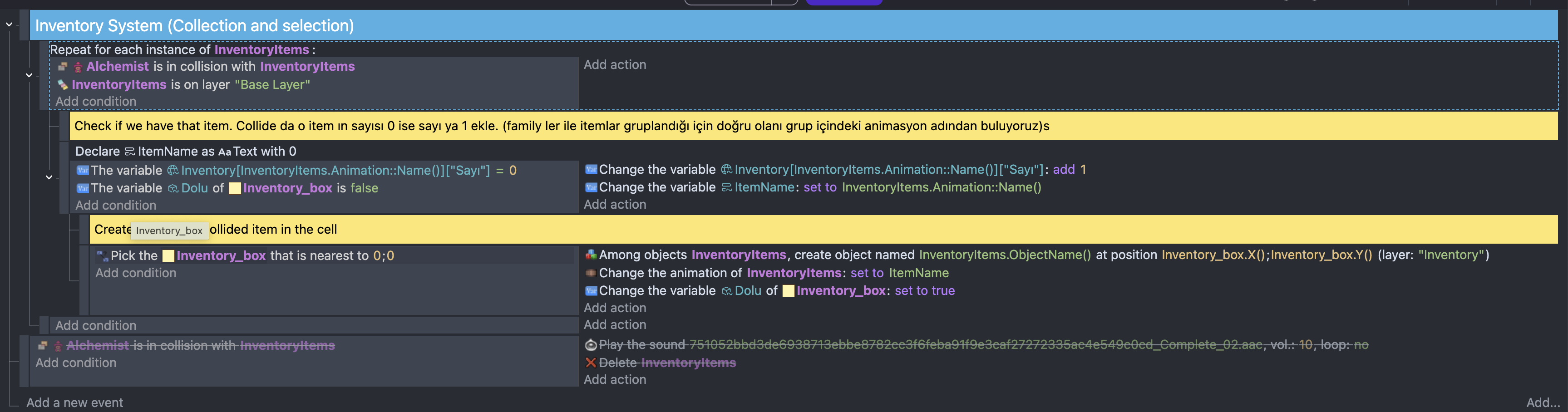Click the red X icon beside Delete InventoryItems
This screenshot has height=412, width=1568.
[591, 363]
